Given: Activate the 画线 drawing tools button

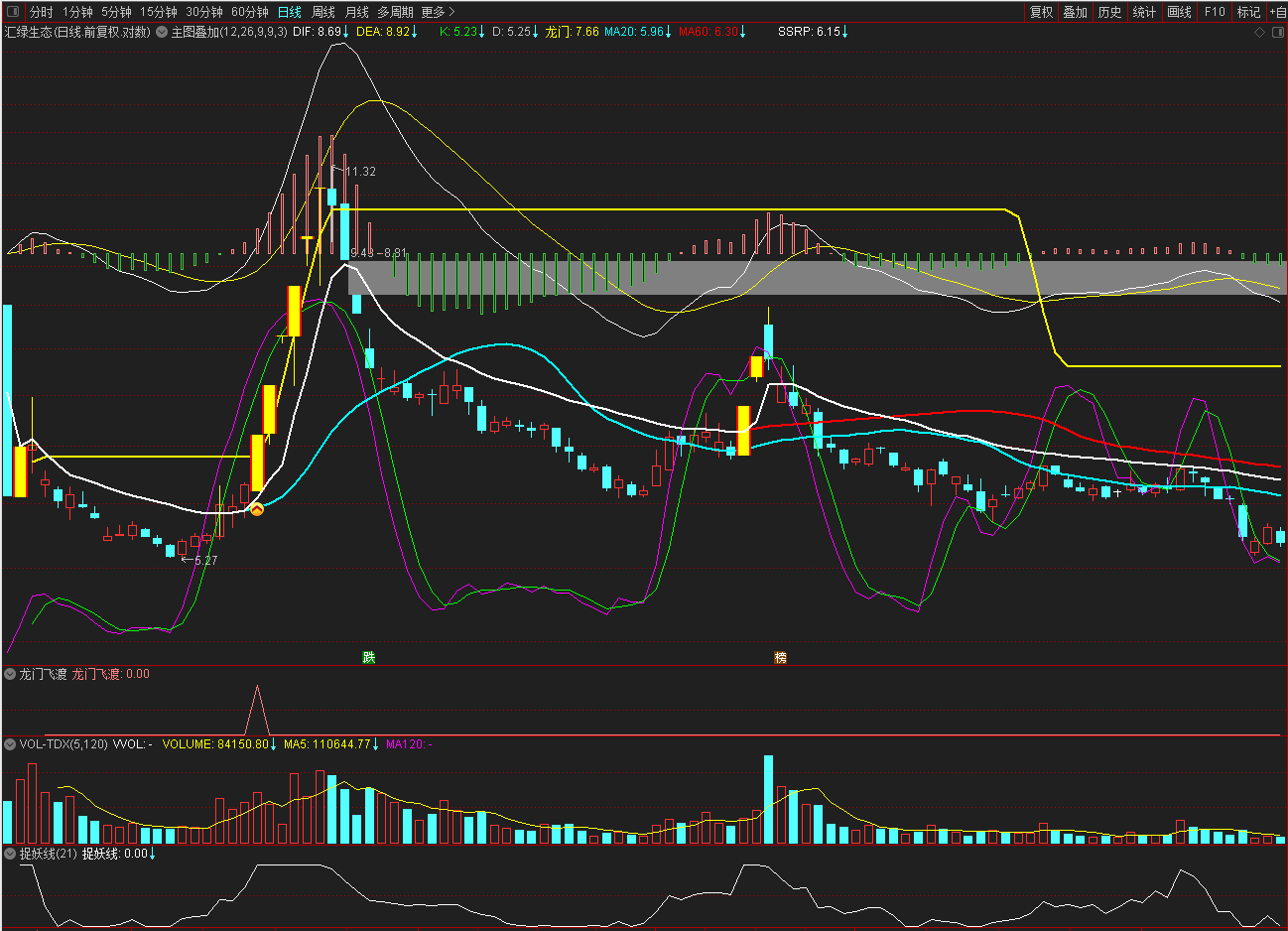Looking at the screenshot, I should coord(1180,12).
